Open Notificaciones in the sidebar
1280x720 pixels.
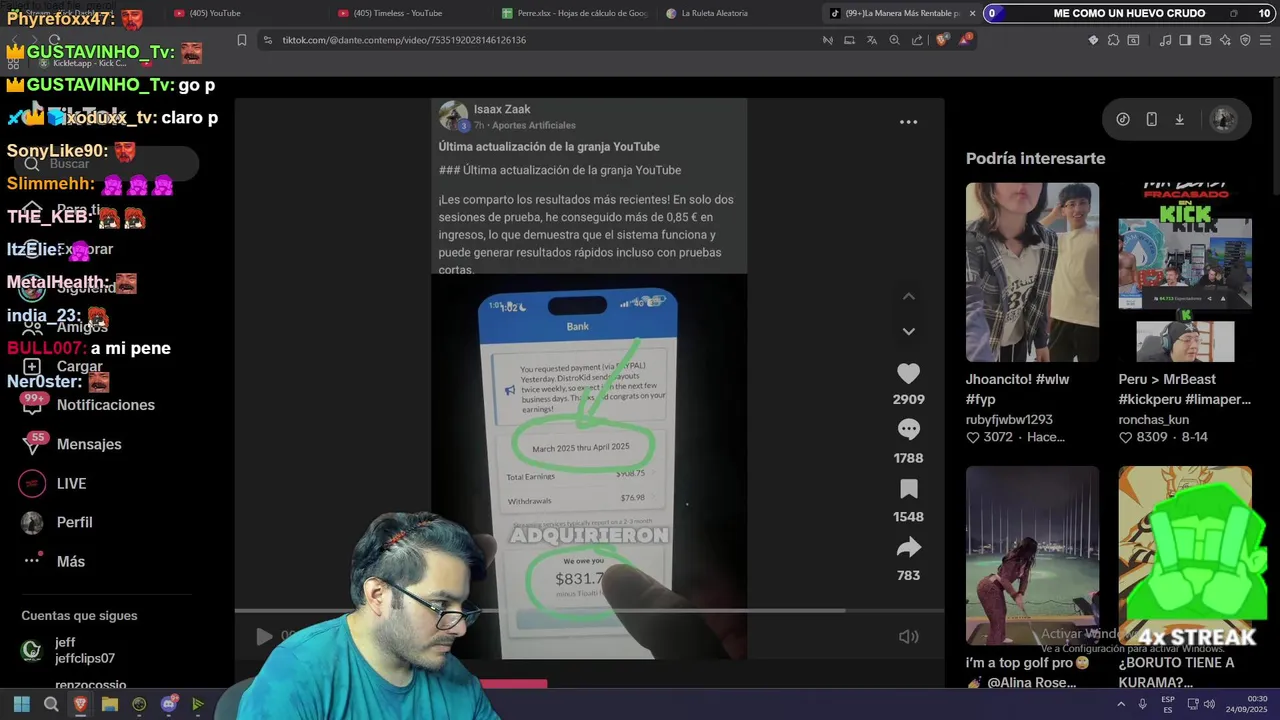[90, 405]
